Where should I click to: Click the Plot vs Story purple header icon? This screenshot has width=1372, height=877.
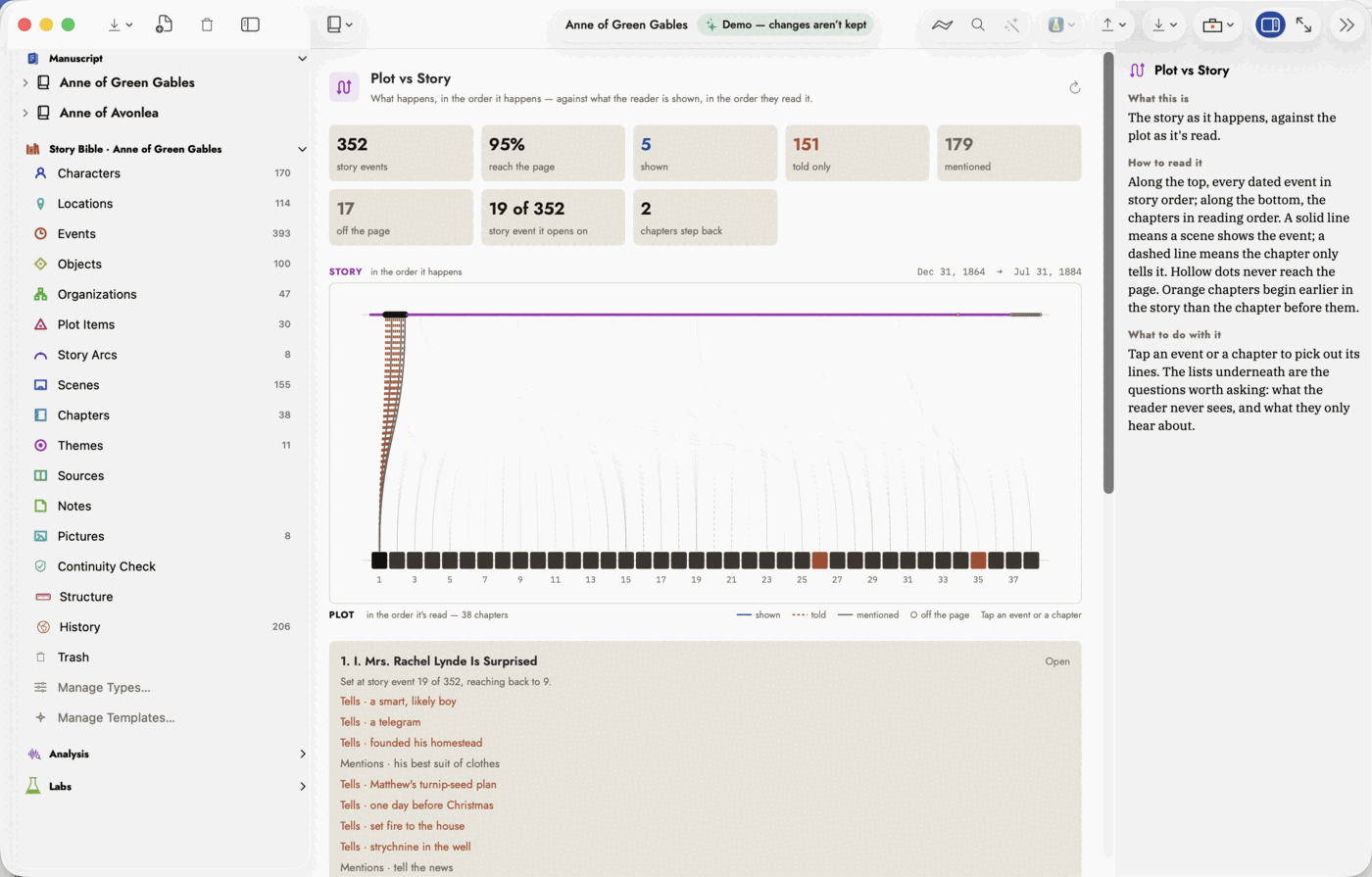(344, 87)
